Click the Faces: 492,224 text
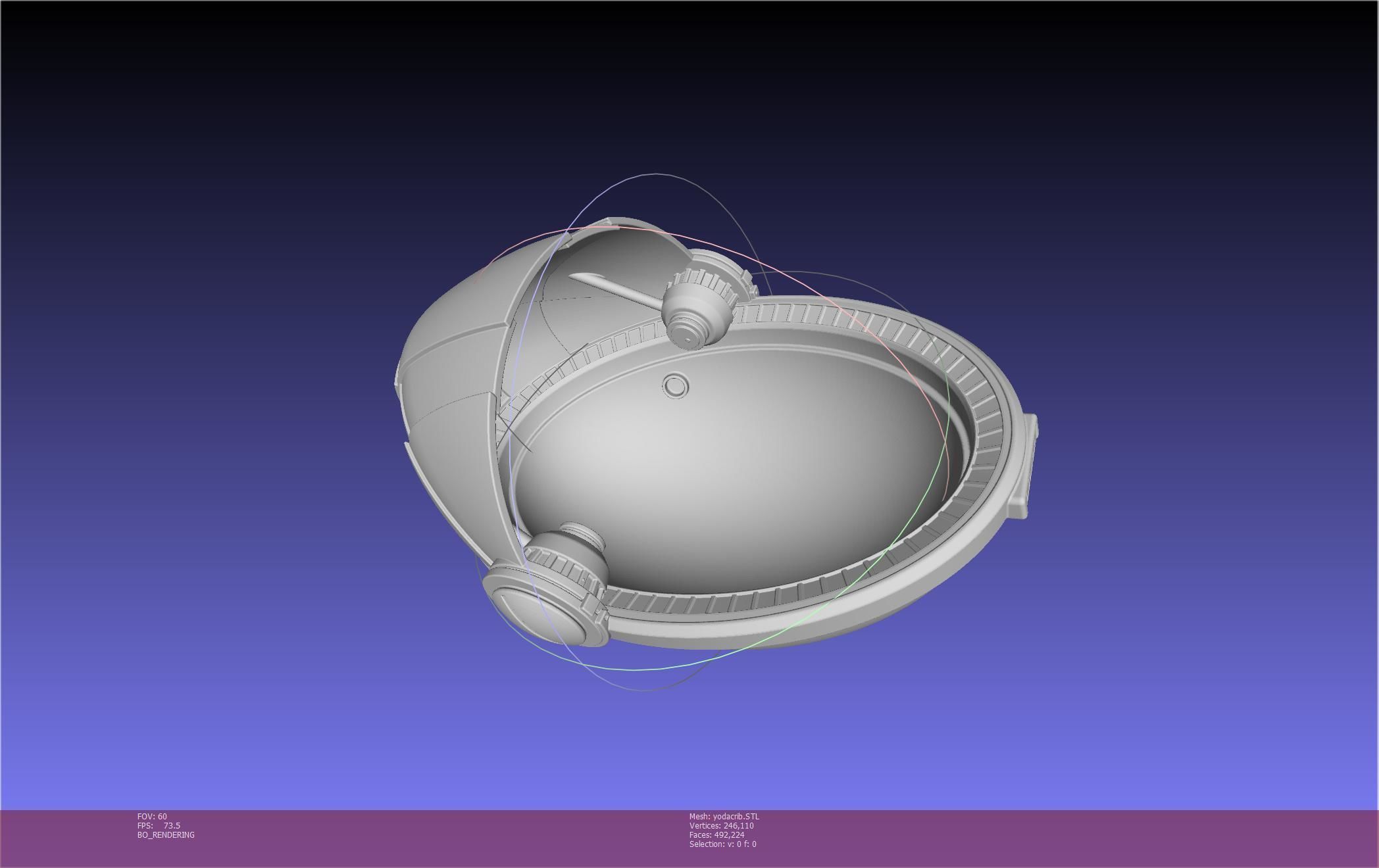This screenshot has width=1379, height=868. 716,834
